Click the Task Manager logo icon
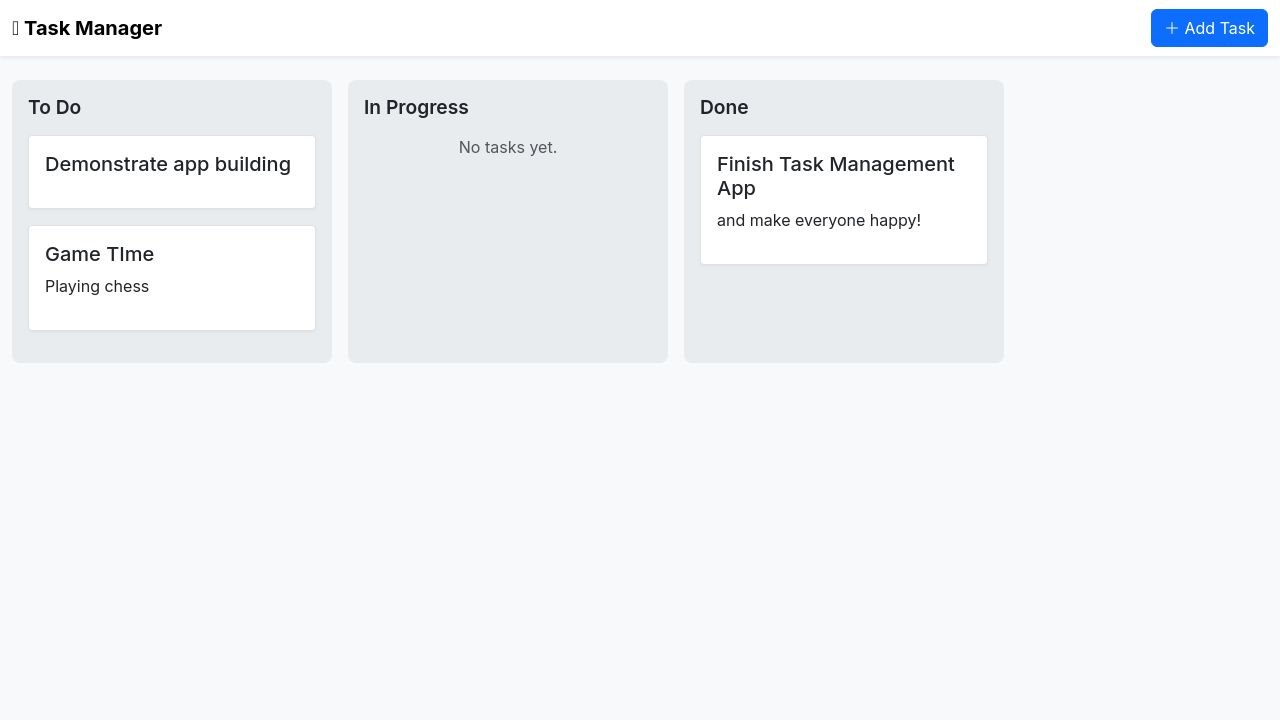The image size is (1280, 720). pos(16,29)
